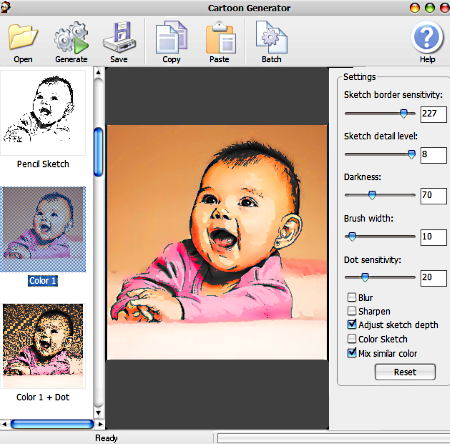Click the yellow minimize window button
The image size is (450, 444).
point(415,8)
